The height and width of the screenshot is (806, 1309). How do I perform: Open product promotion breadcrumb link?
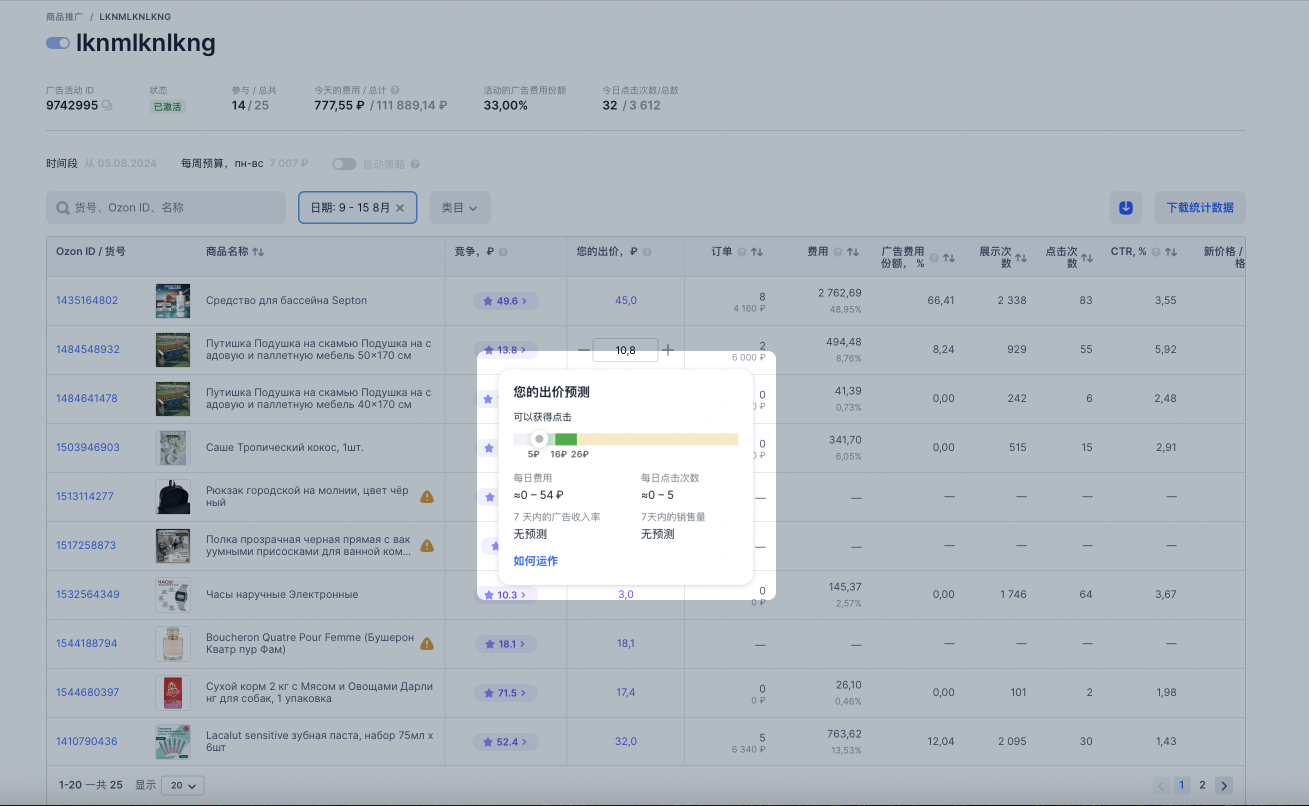[x=65, y=17]
